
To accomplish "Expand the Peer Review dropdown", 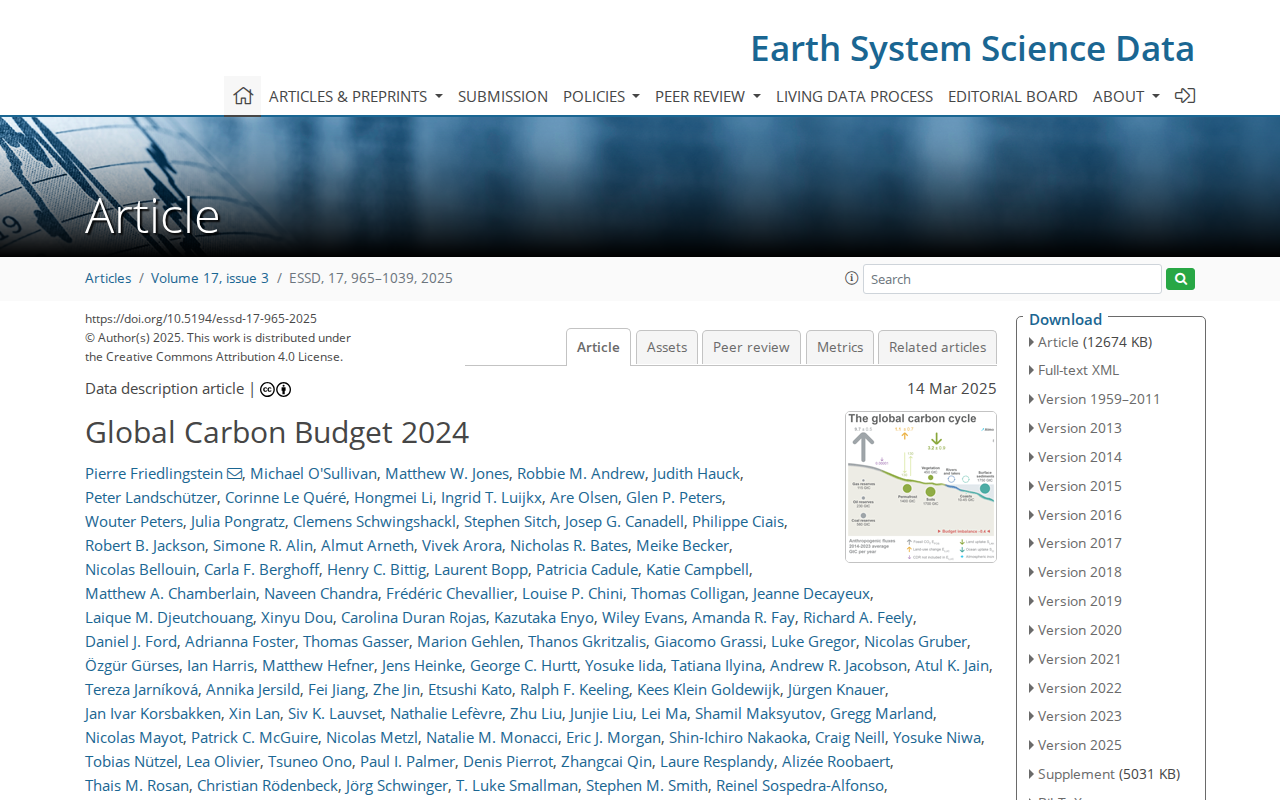I will (x=708, y=96).
